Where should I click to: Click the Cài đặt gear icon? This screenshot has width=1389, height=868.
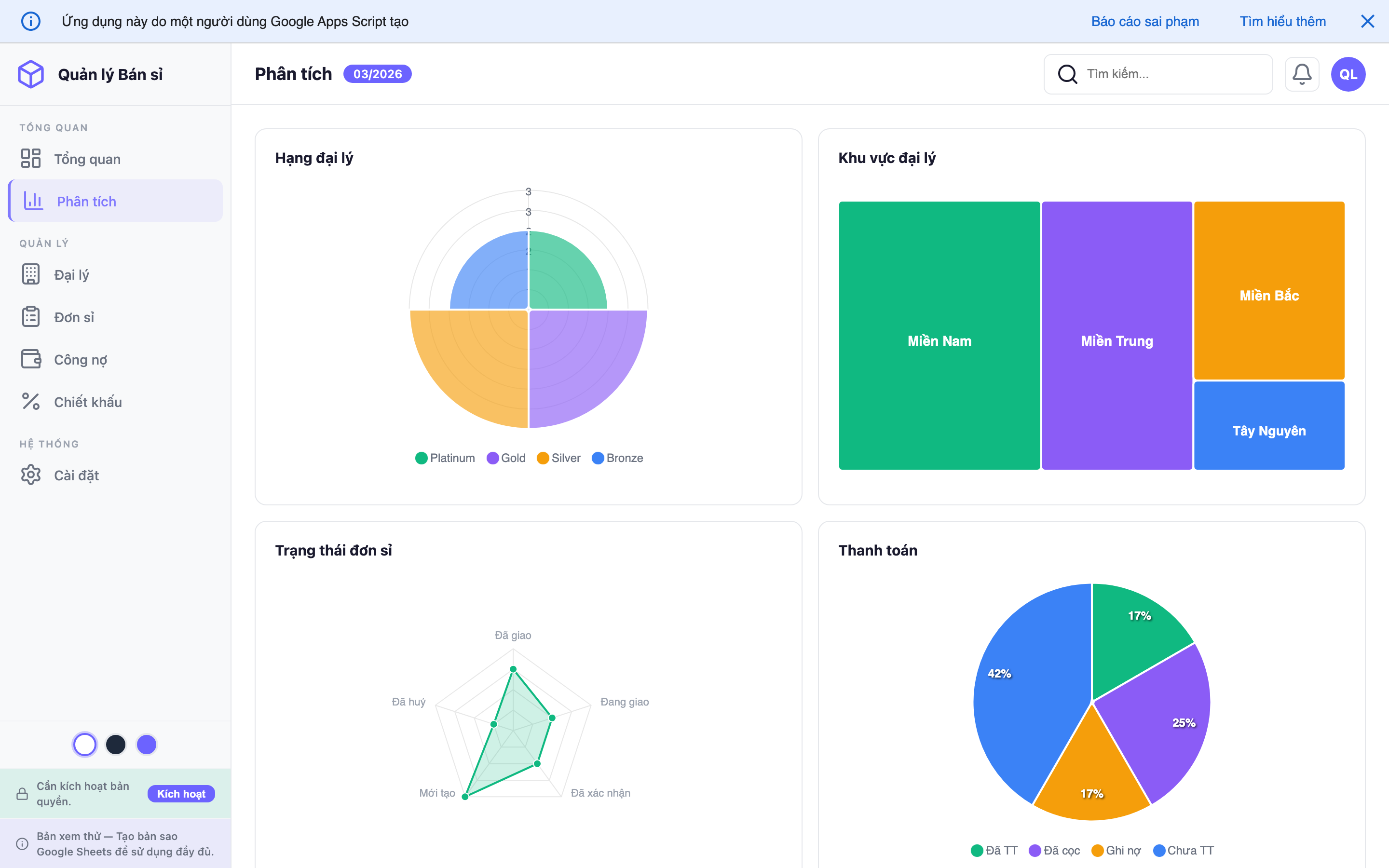coord(31,475)
